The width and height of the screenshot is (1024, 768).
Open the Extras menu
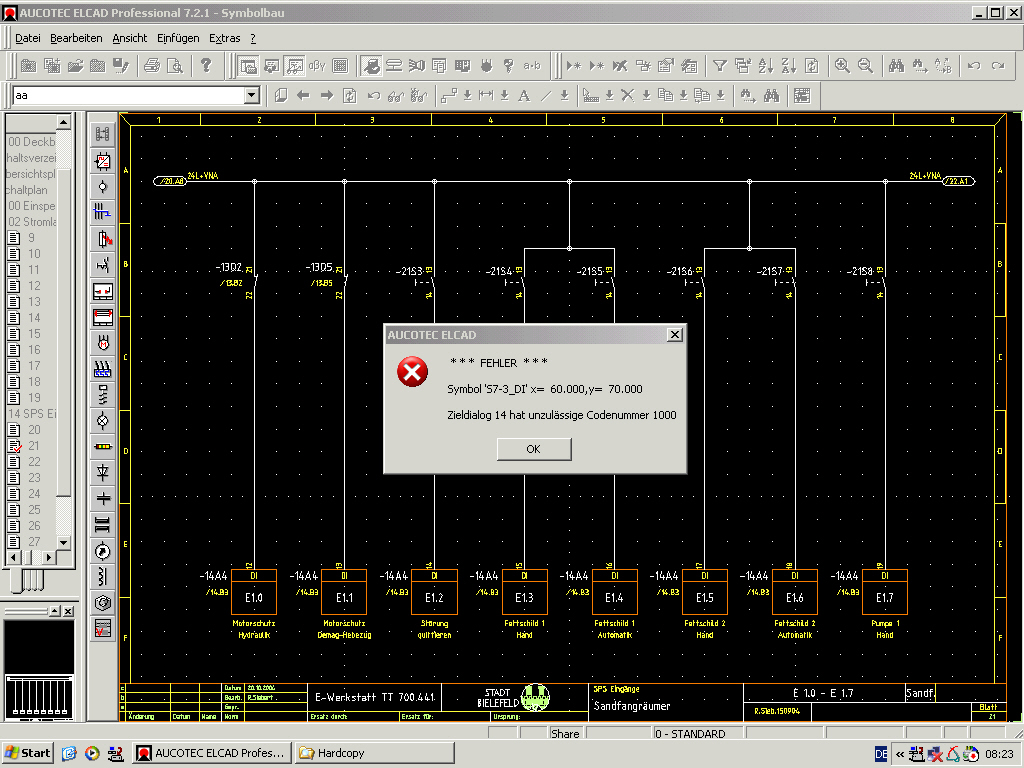(x=225, y=38)
